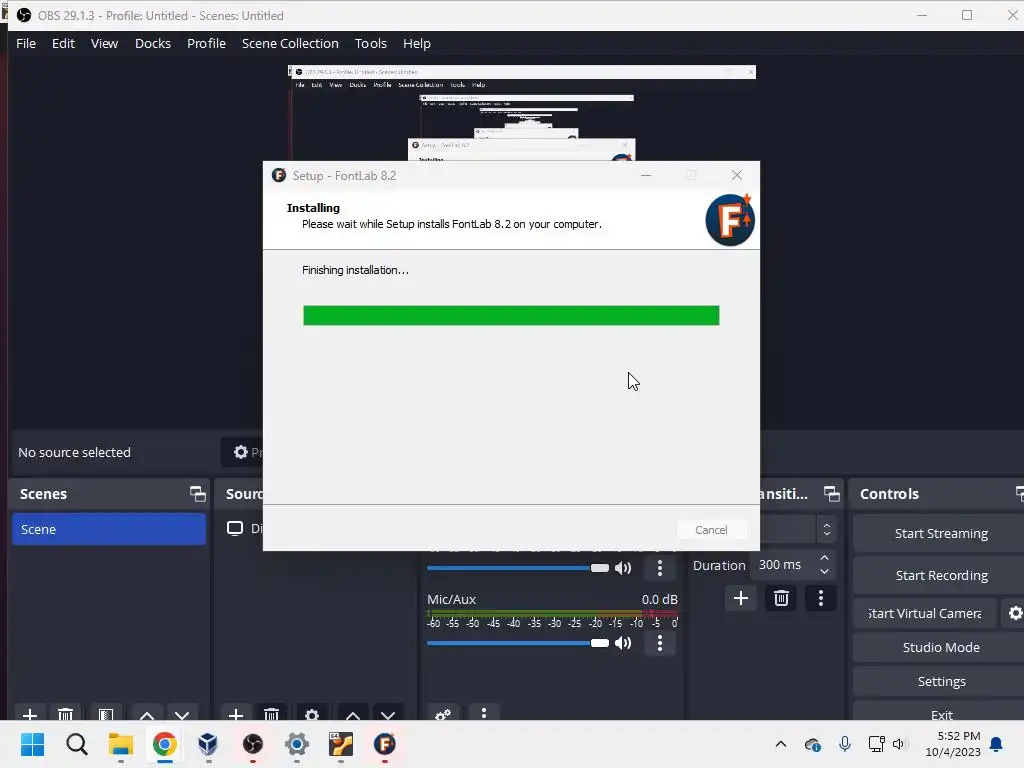Open advanced audio properties gears icon
Screen dimensions: 1024x768
(443, 714)
